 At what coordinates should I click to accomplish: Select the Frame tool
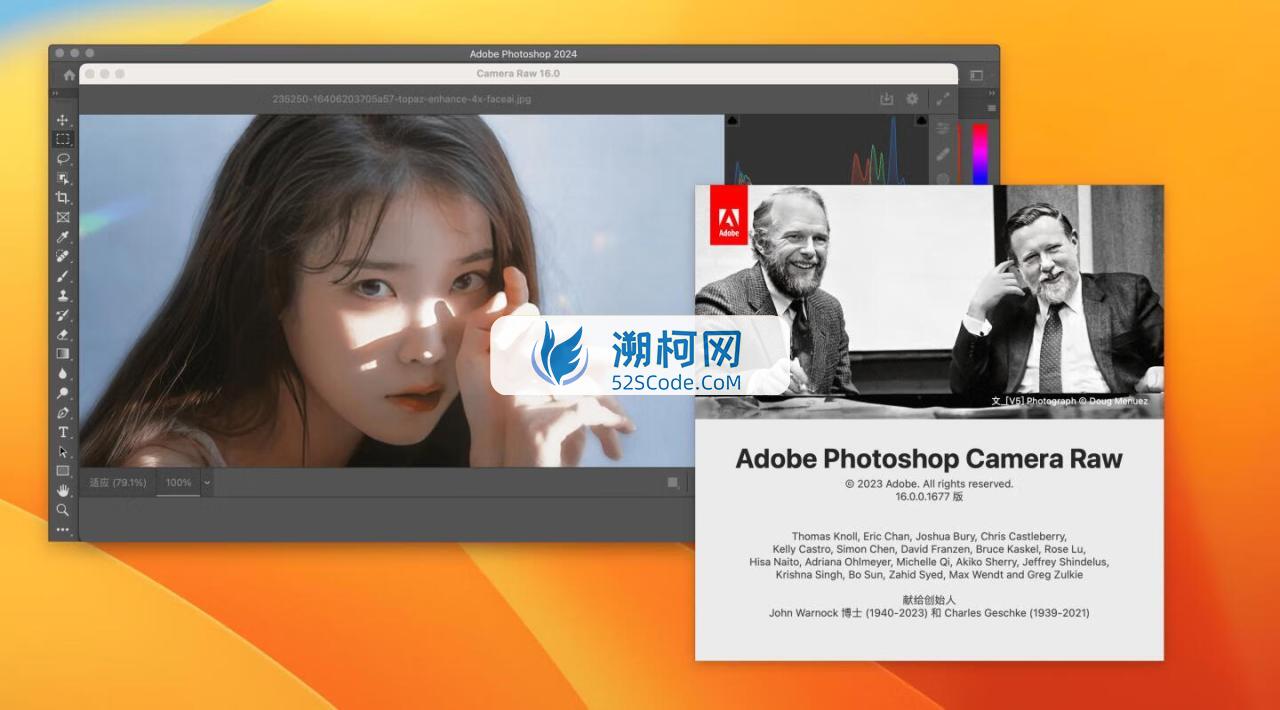point(63,217)
